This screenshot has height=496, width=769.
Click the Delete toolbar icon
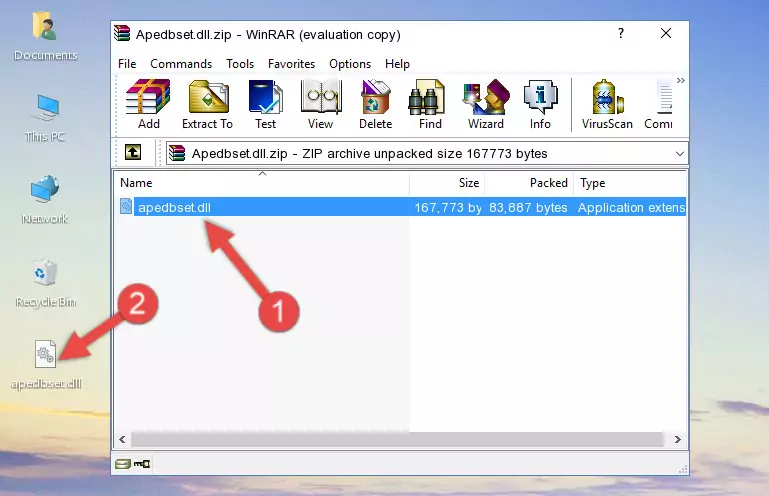pyautogui.click(x=376, y=104)
